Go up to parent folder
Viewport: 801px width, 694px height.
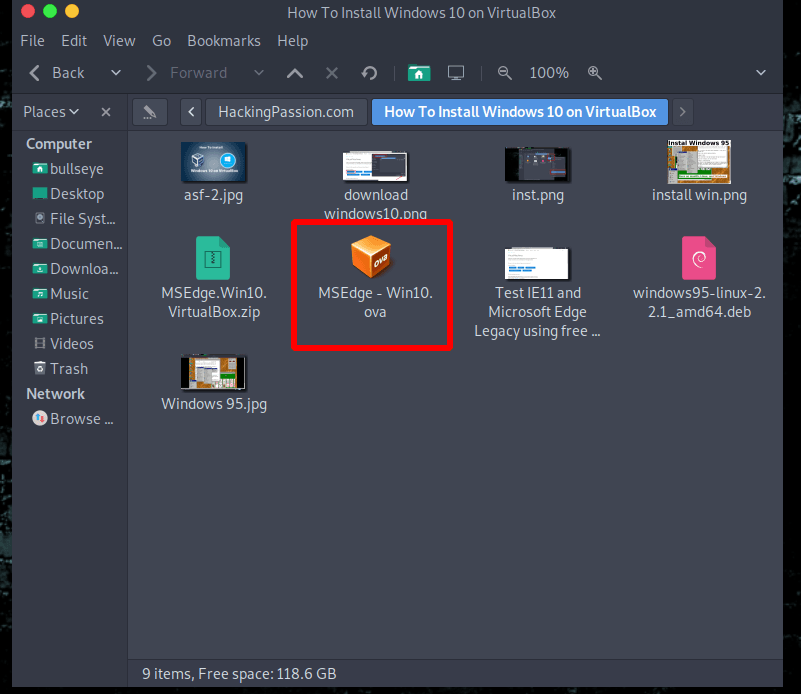tap(295, 74)
